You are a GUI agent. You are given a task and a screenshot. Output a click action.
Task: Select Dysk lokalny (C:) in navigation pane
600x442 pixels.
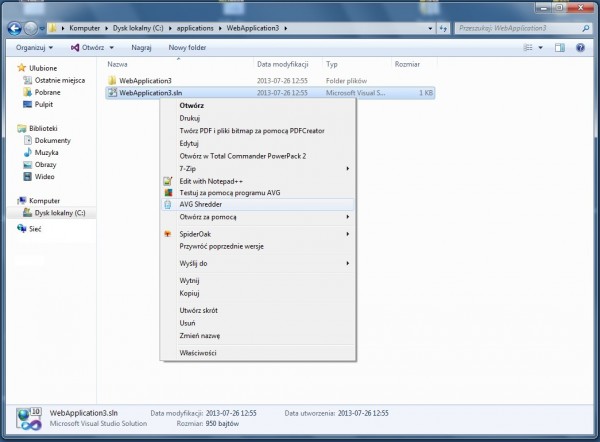[x=59, y=212]
